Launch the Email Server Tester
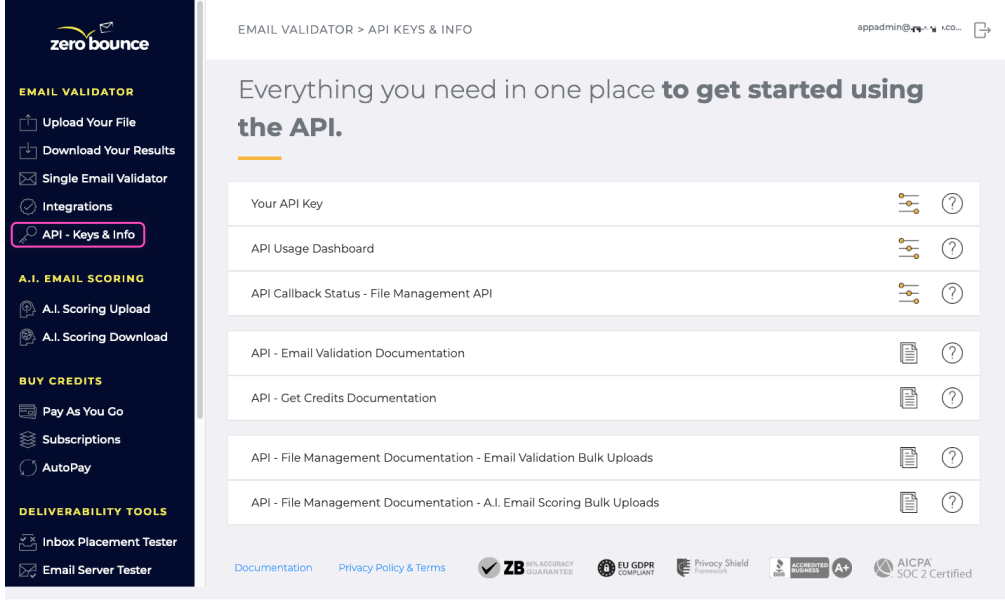 [x=96, y=570]
